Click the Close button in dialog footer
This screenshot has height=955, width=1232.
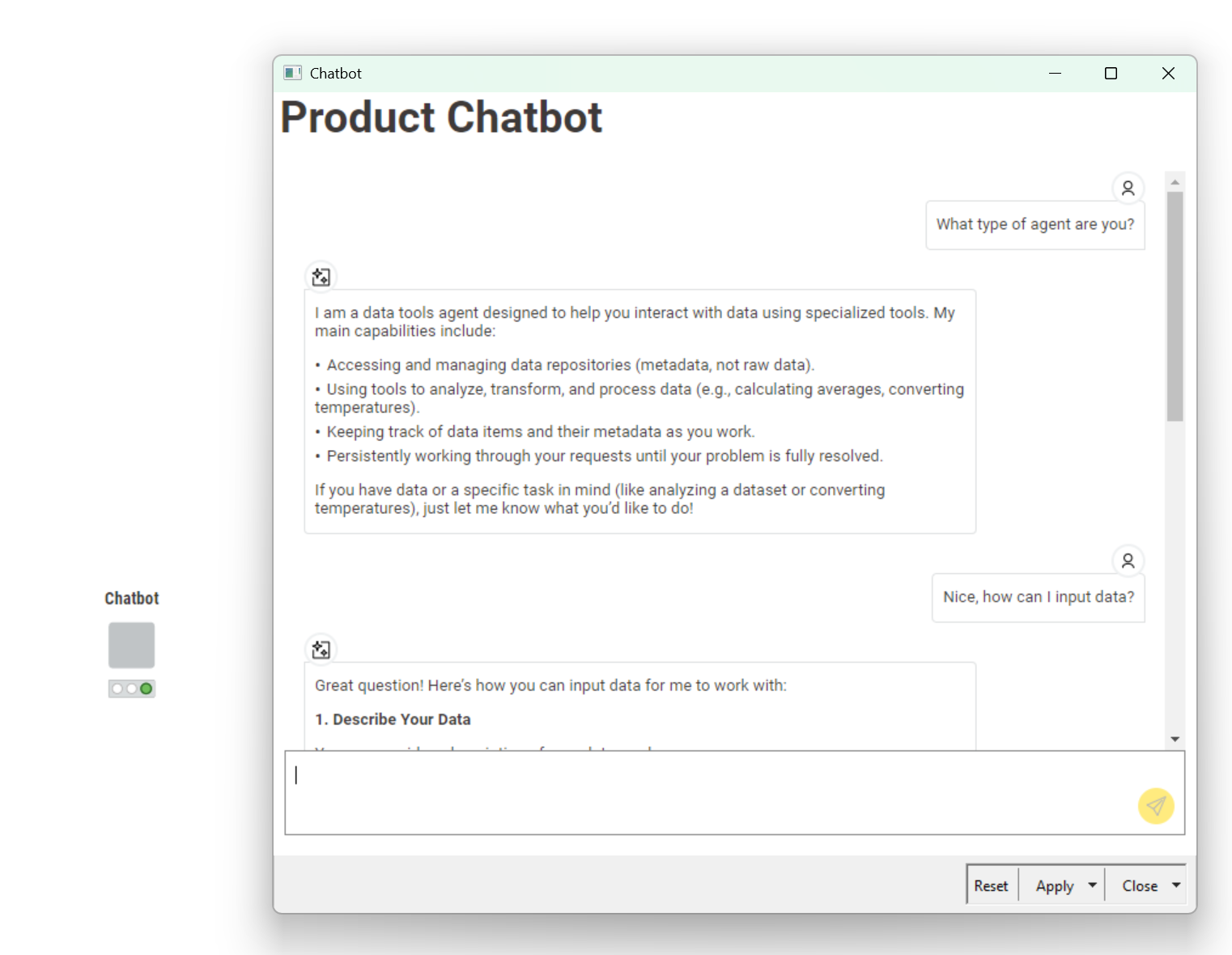tap(1140, 885)
